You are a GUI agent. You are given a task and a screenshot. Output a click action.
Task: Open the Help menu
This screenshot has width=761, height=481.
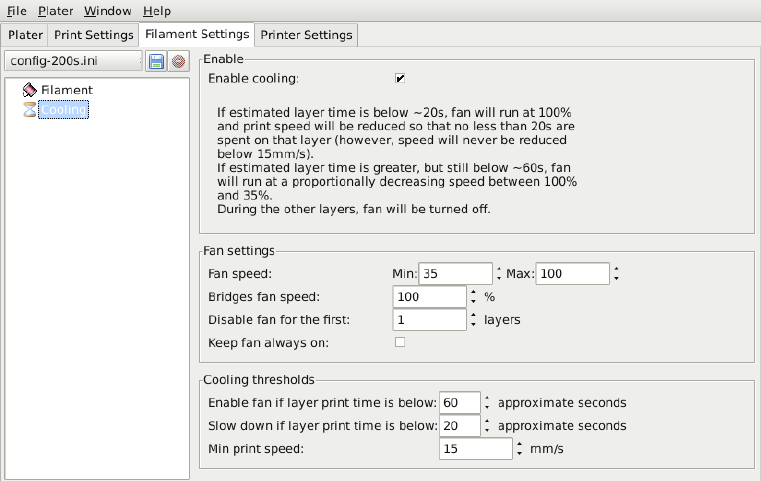(x=157, y=11)
